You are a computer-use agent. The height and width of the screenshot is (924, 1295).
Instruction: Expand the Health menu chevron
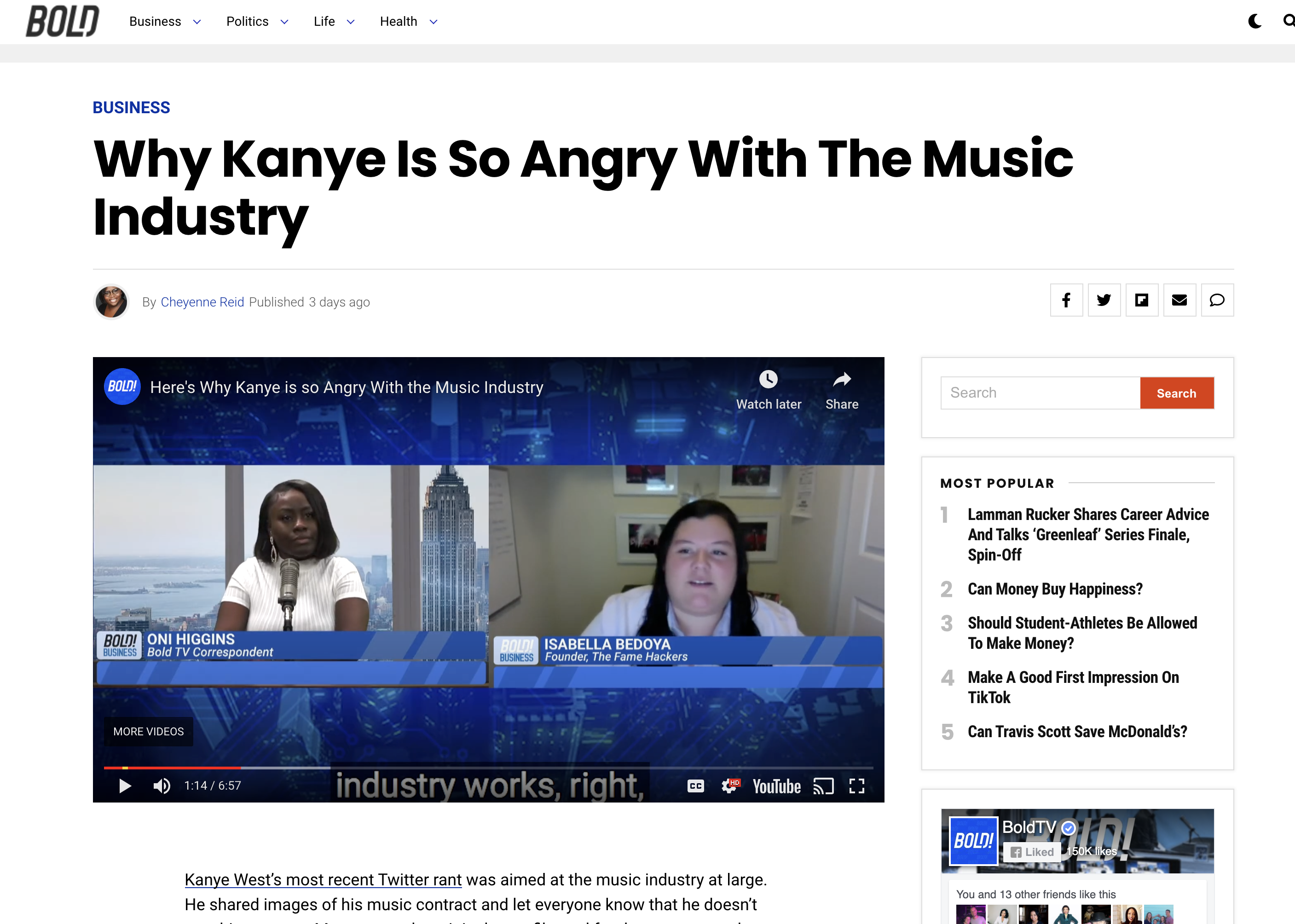434,22
